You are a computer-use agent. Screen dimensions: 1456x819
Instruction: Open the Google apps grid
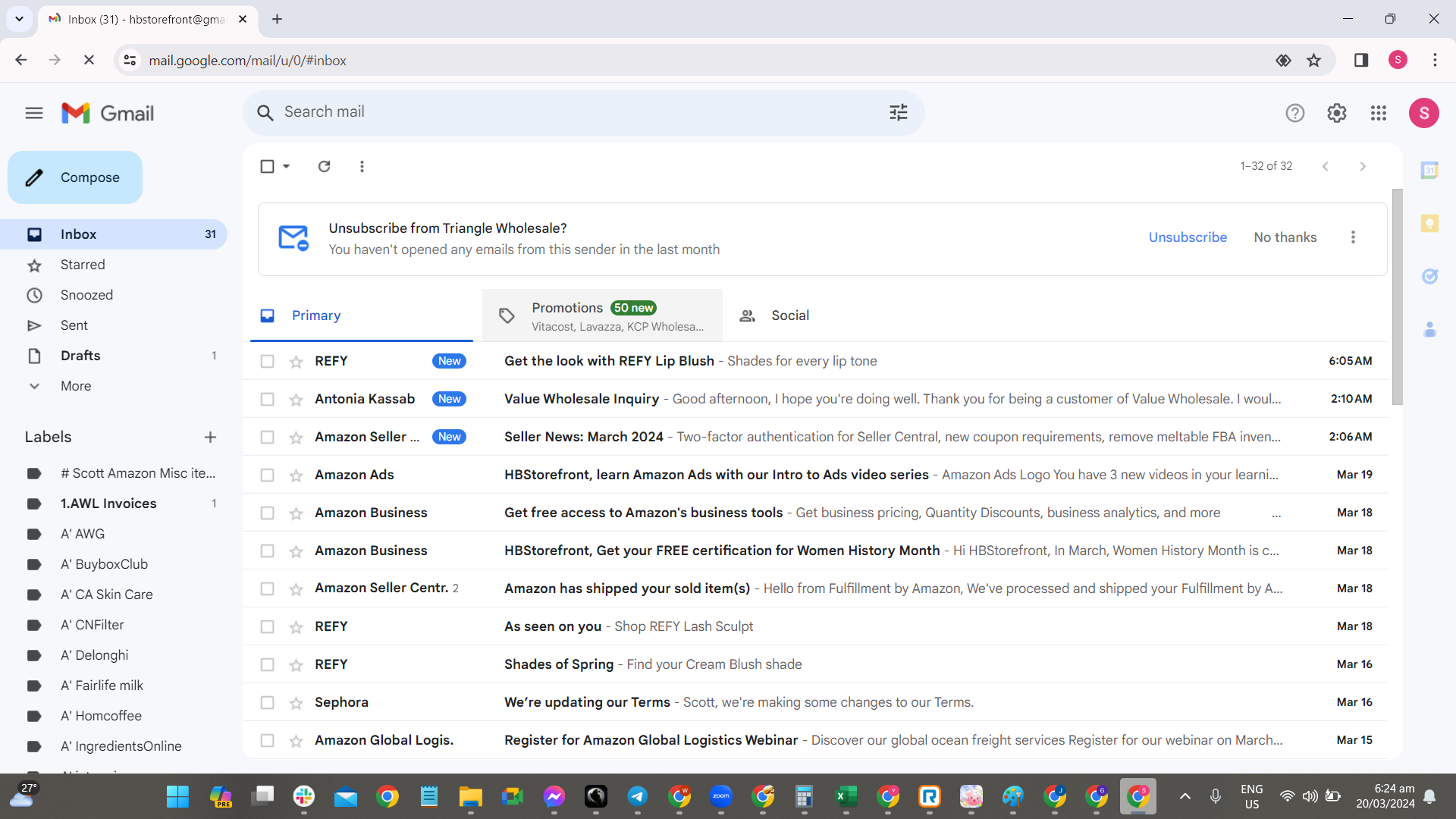coord(1379,113)
